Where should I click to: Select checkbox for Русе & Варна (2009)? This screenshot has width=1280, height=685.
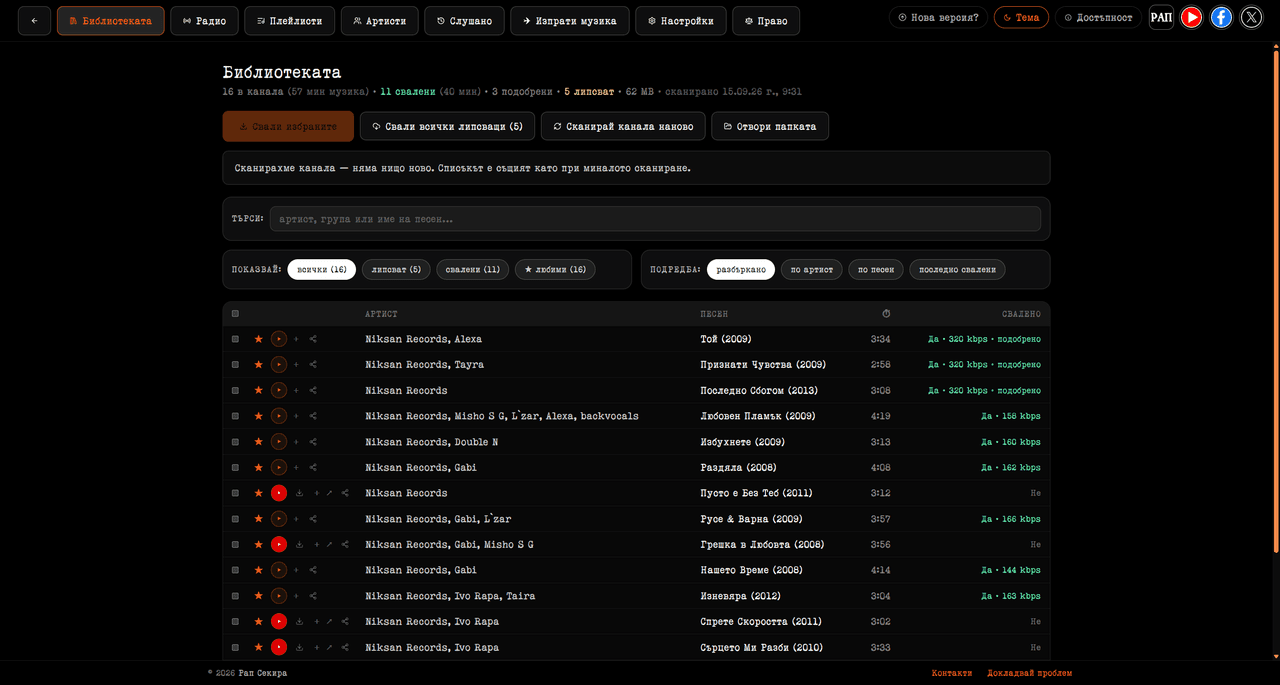(x=235, y=519)
